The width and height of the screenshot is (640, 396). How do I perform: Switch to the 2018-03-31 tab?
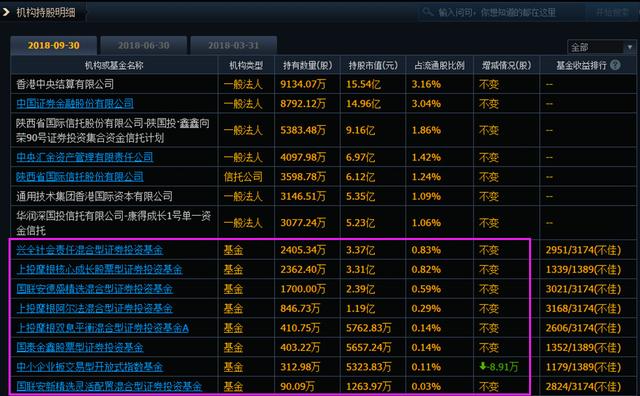point(233,45)
